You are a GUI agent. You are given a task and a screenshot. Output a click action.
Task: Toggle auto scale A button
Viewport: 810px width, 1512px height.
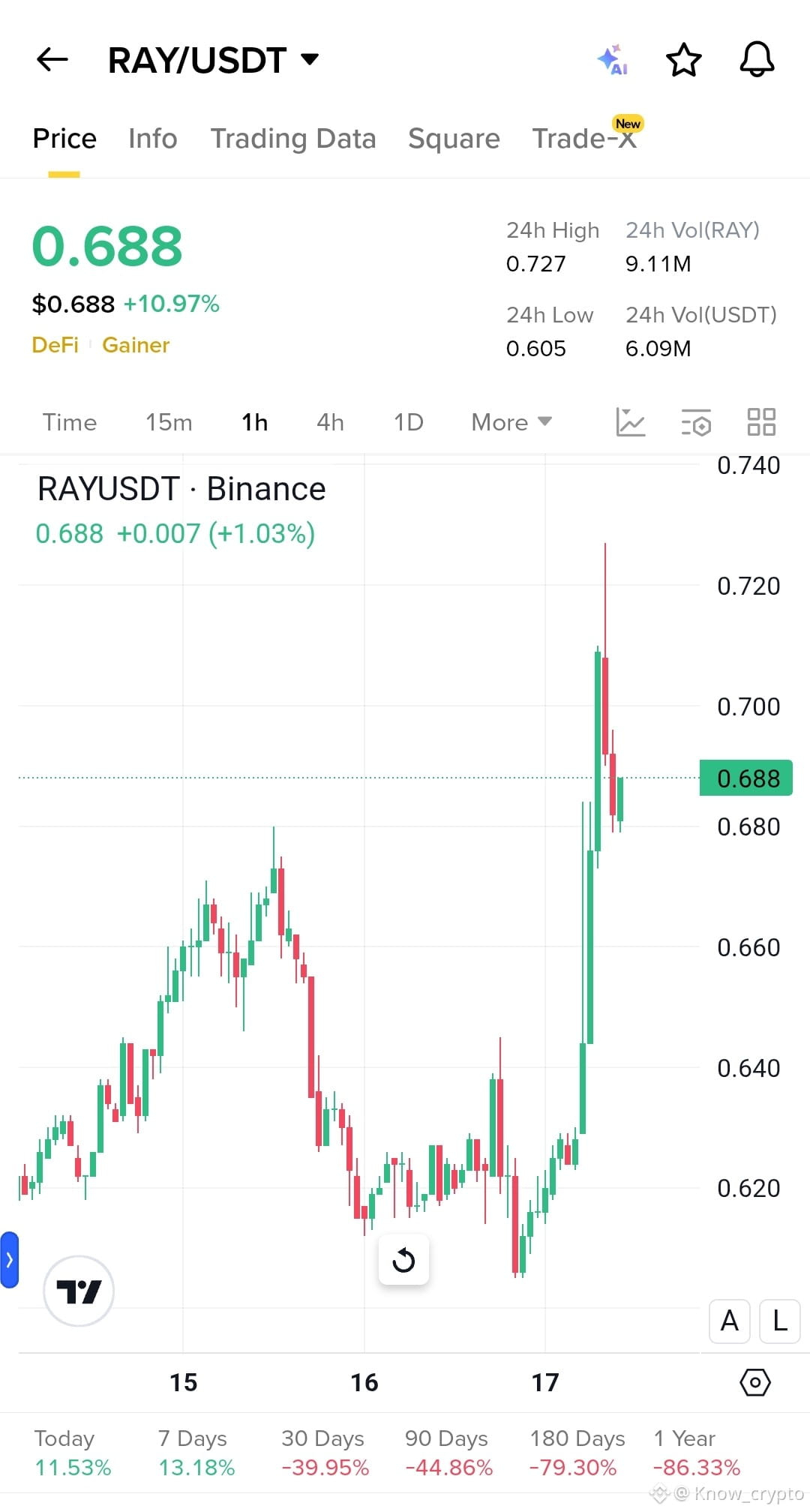point(730,1321)
